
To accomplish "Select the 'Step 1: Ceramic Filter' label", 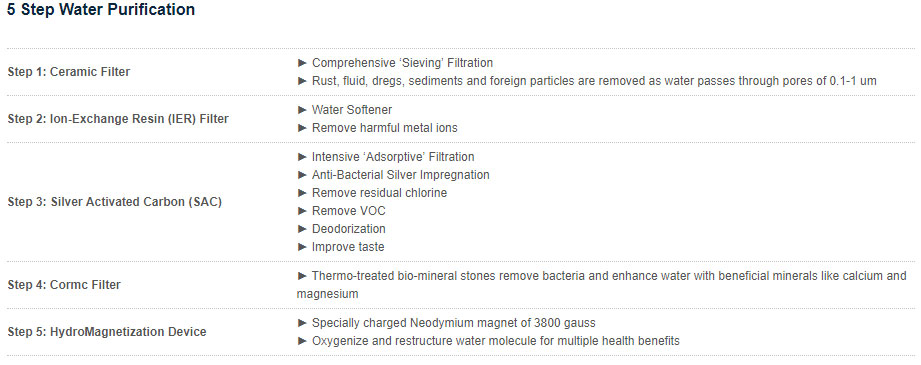I will tap(69, 72).
